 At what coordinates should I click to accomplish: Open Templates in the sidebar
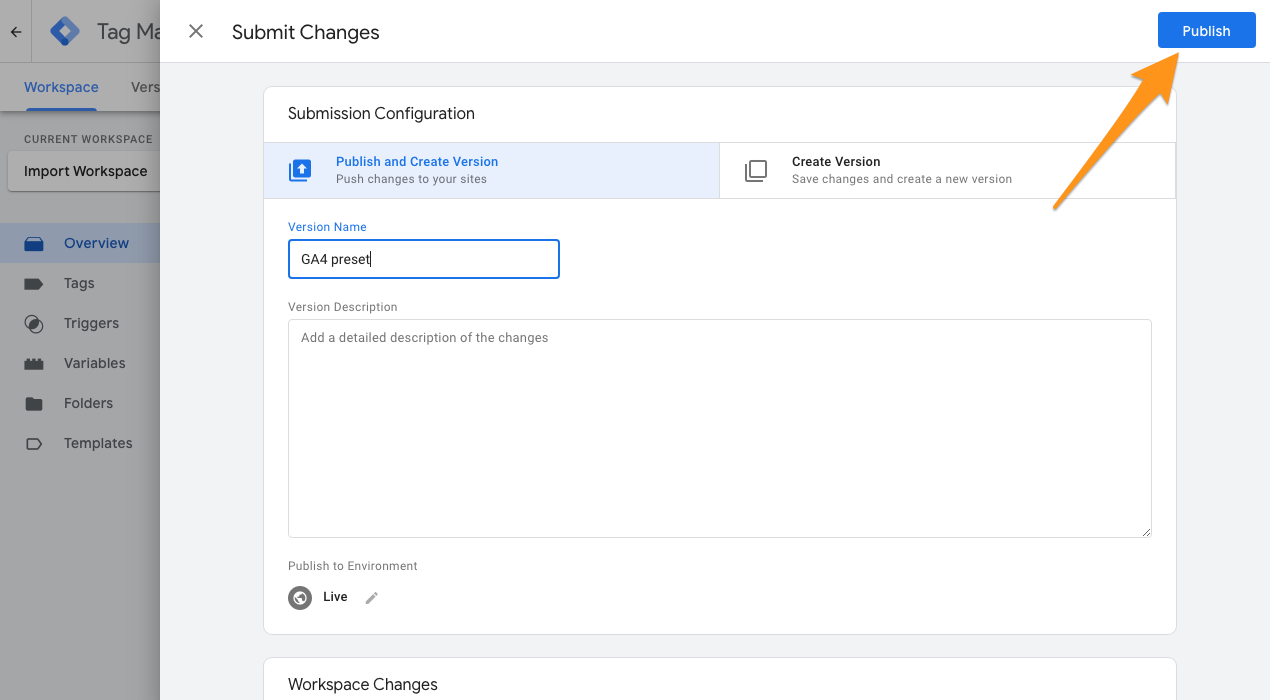click(x=80, y=443)
